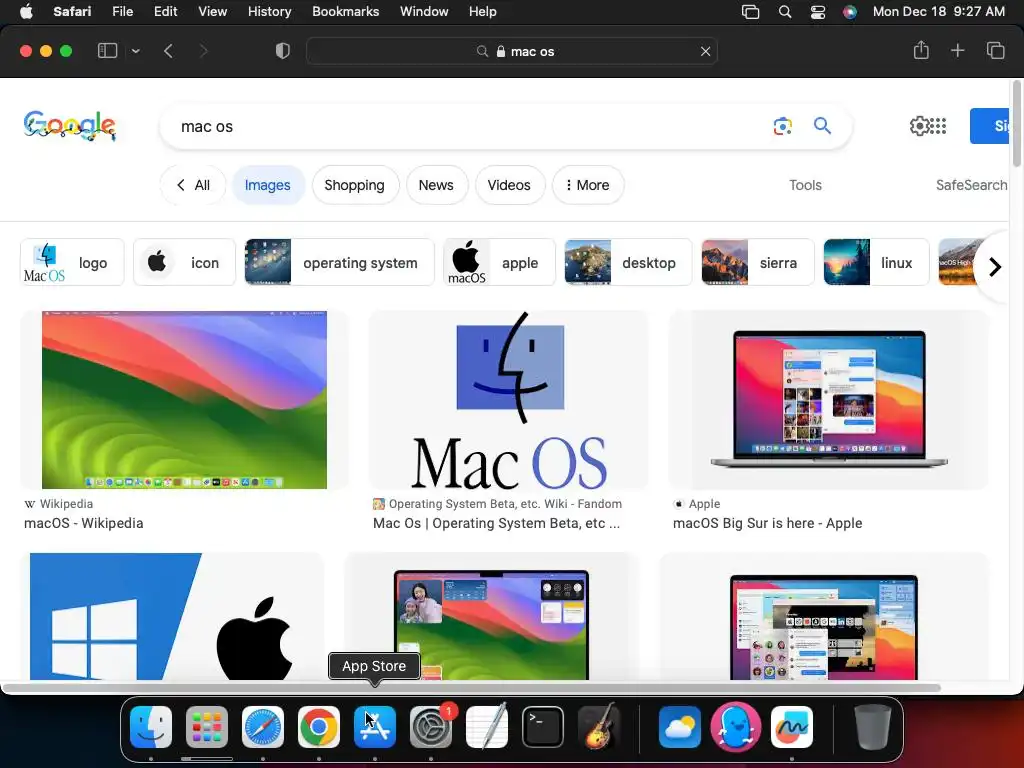Viewport: 1024px width, 768px height.
Task: Switch to News results
Action: (436, 185)
